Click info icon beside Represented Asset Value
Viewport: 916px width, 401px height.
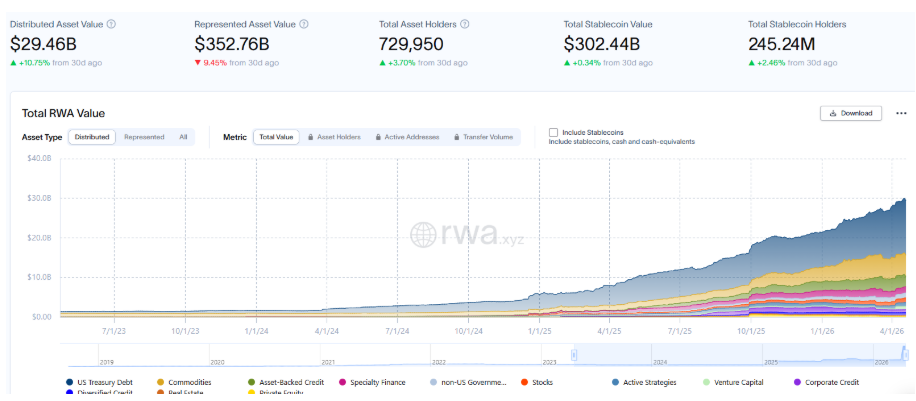click(304, 23)
